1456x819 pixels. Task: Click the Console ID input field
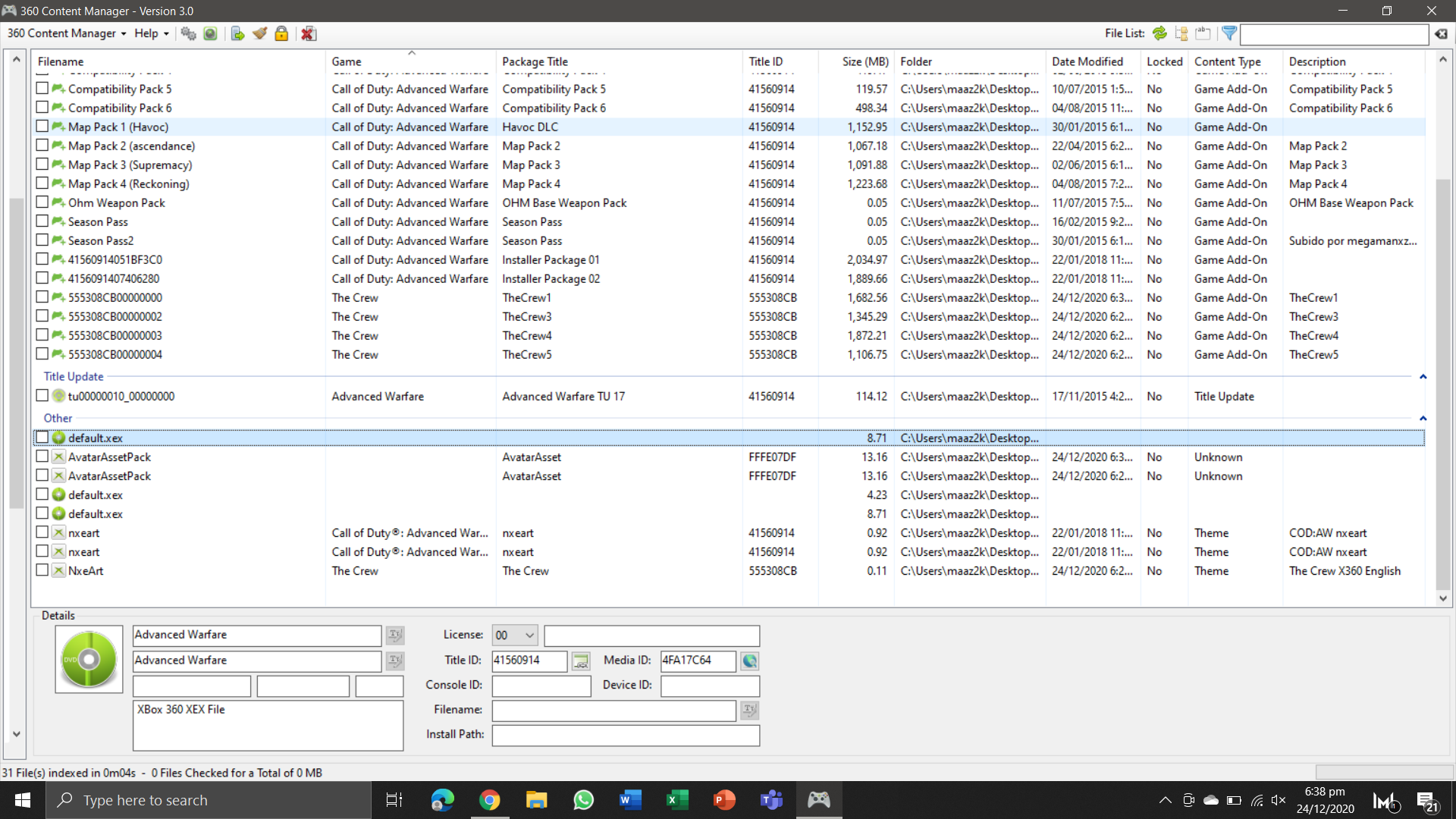541,686
